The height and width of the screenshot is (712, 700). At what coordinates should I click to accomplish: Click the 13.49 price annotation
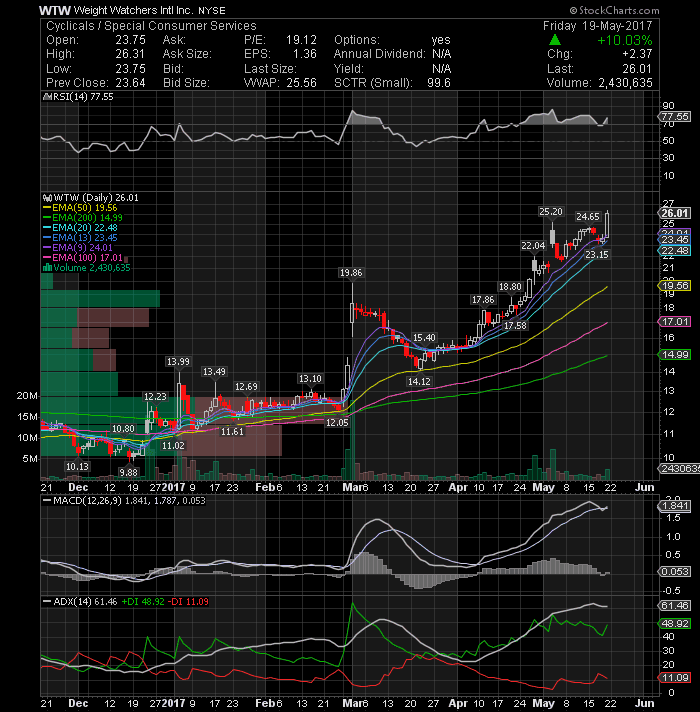coord(214,371)
